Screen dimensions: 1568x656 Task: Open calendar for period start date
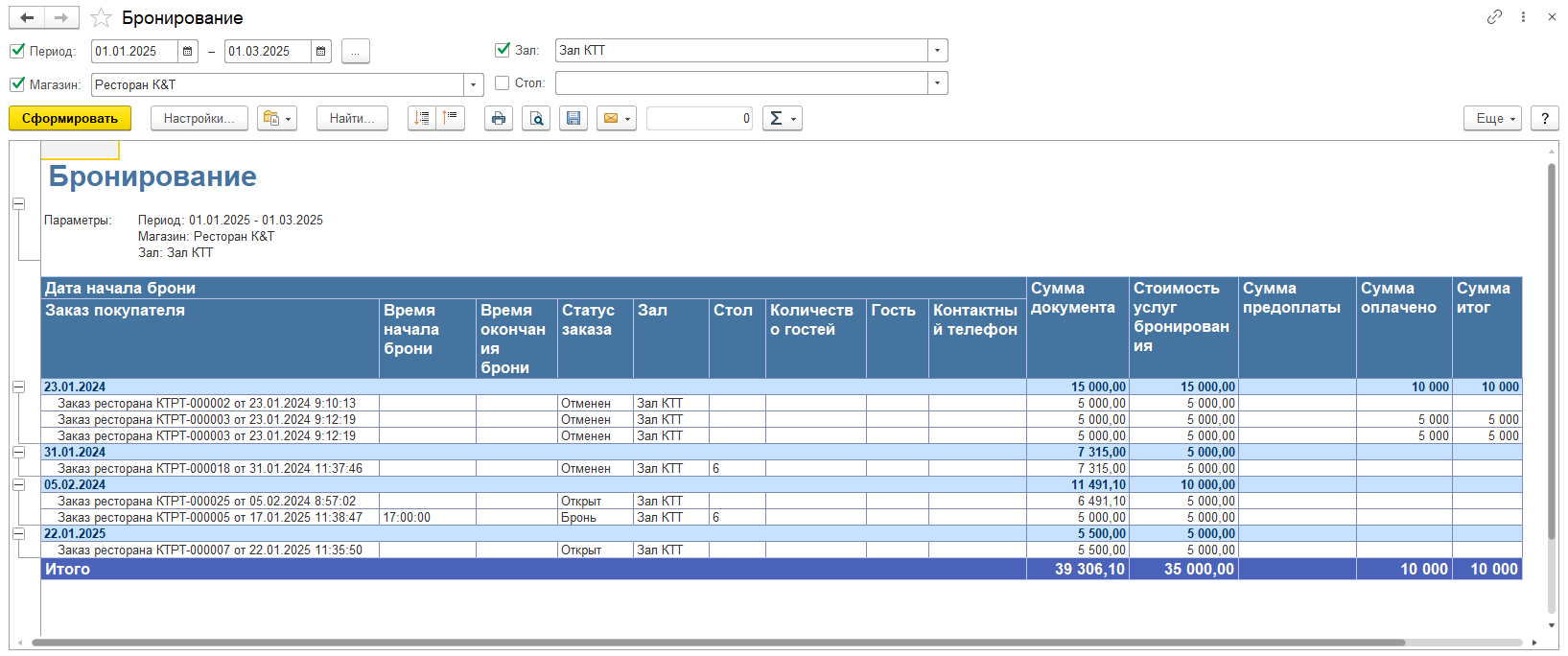(188, 51)
